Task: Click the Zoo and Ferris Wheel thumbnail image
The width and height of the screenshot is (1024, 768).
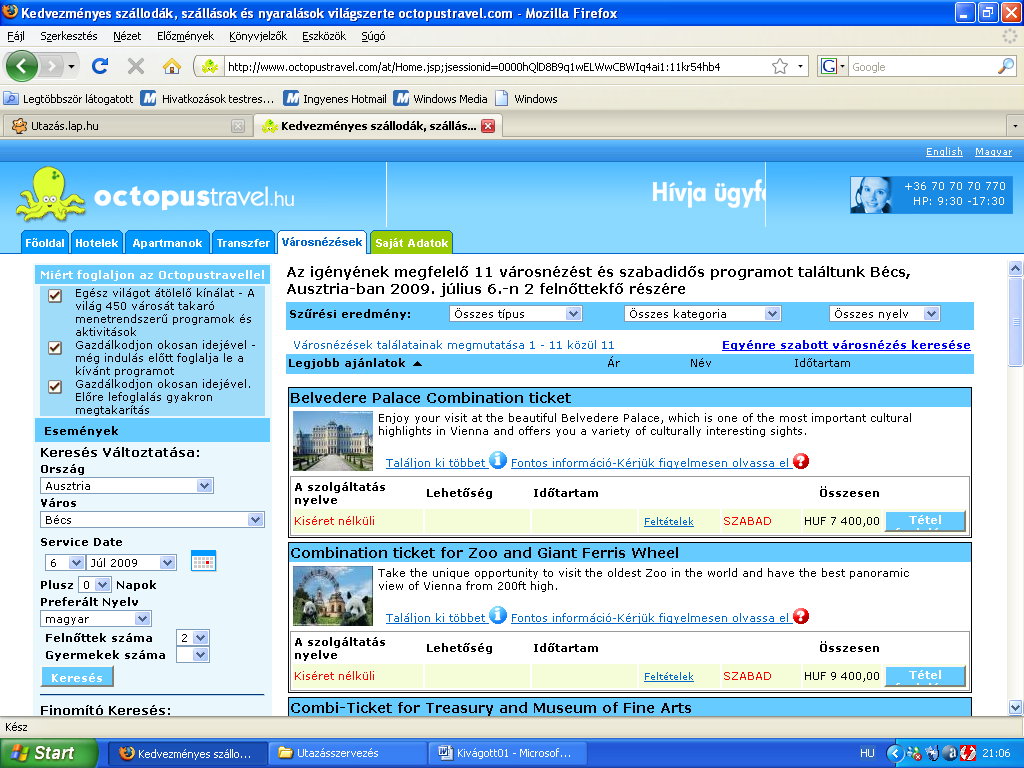Action: [x=332, y=596]
